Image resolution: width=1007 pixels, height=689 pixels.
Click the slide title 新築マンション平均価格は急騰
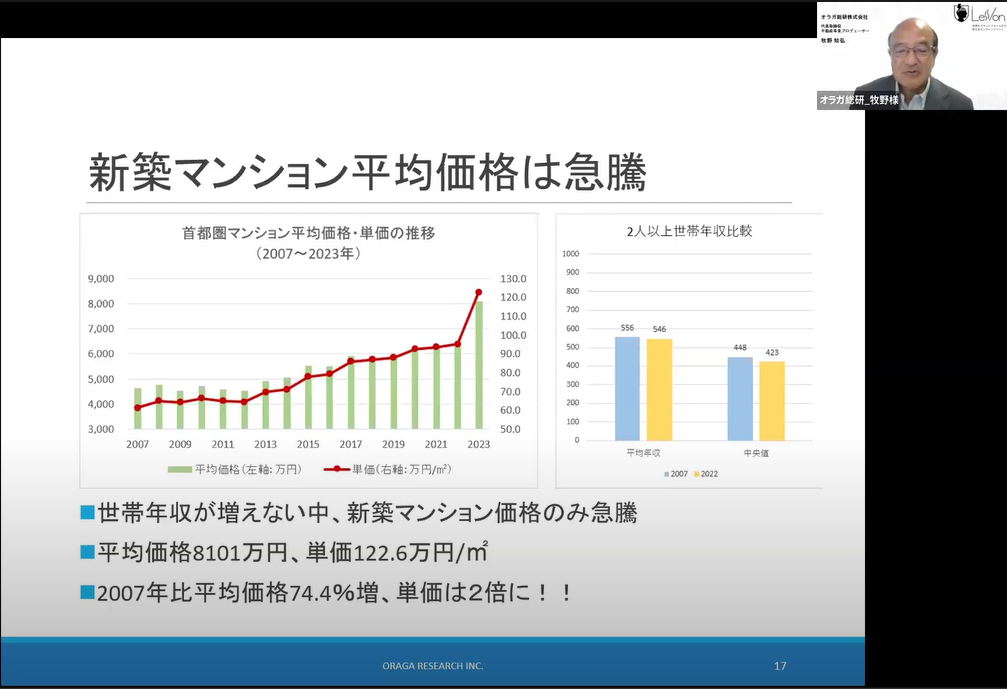[367, 173]
